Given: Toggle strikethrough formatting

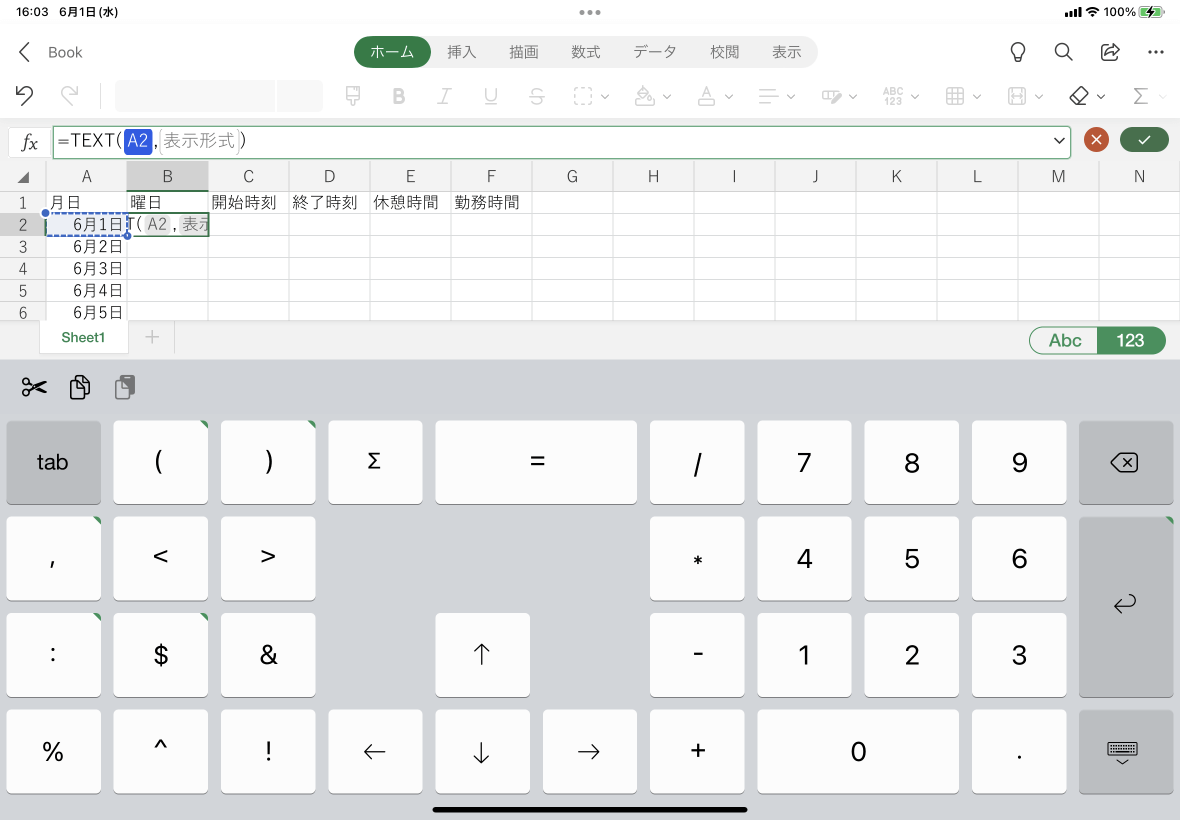Looking at the screenshot, I should pos(537,96).
